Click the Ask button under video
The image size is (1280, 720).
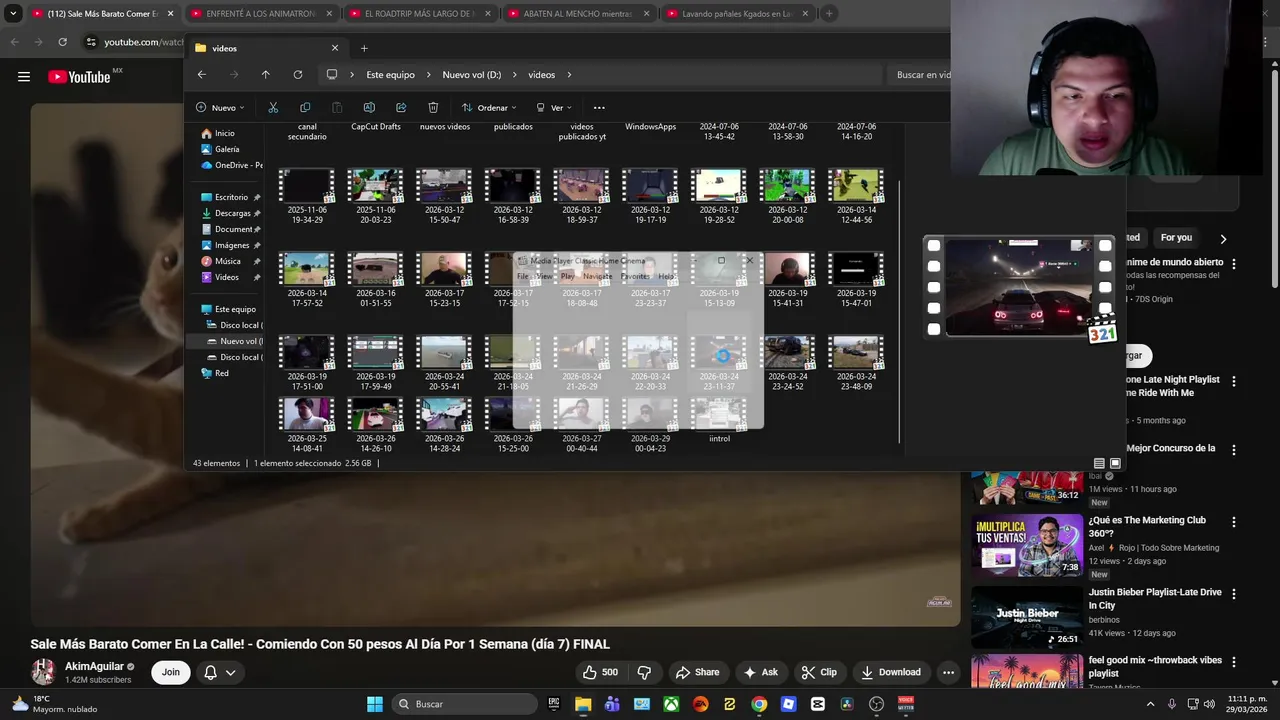click(x=761, y=672)
